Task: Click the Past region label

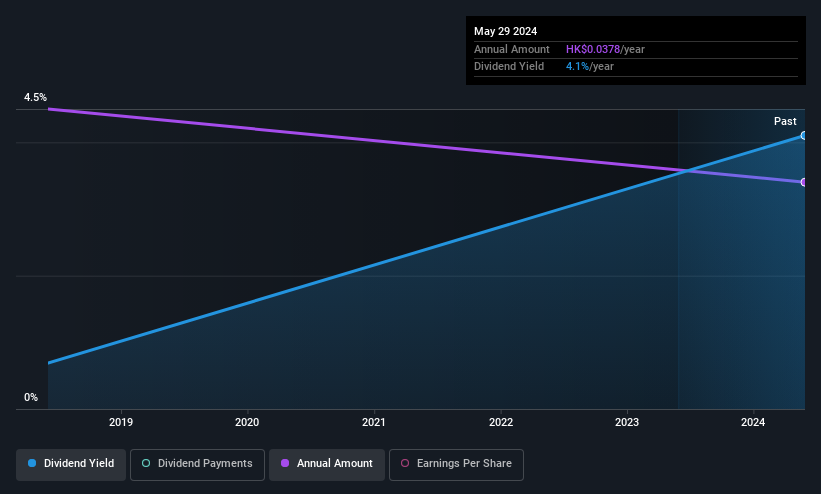Action: (785, 122)
